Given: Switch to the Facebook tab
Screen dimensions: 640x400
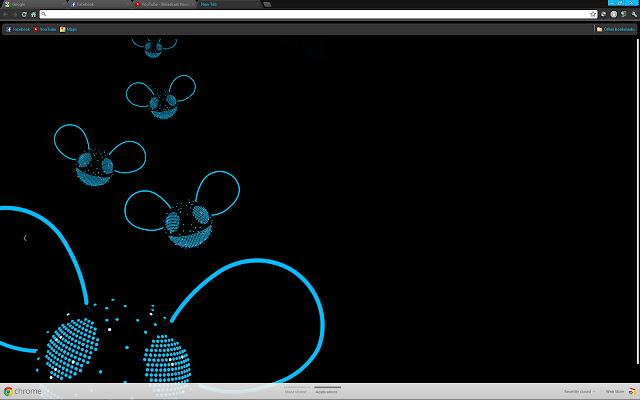Looking at the screenshot, I should pos(98,4).
